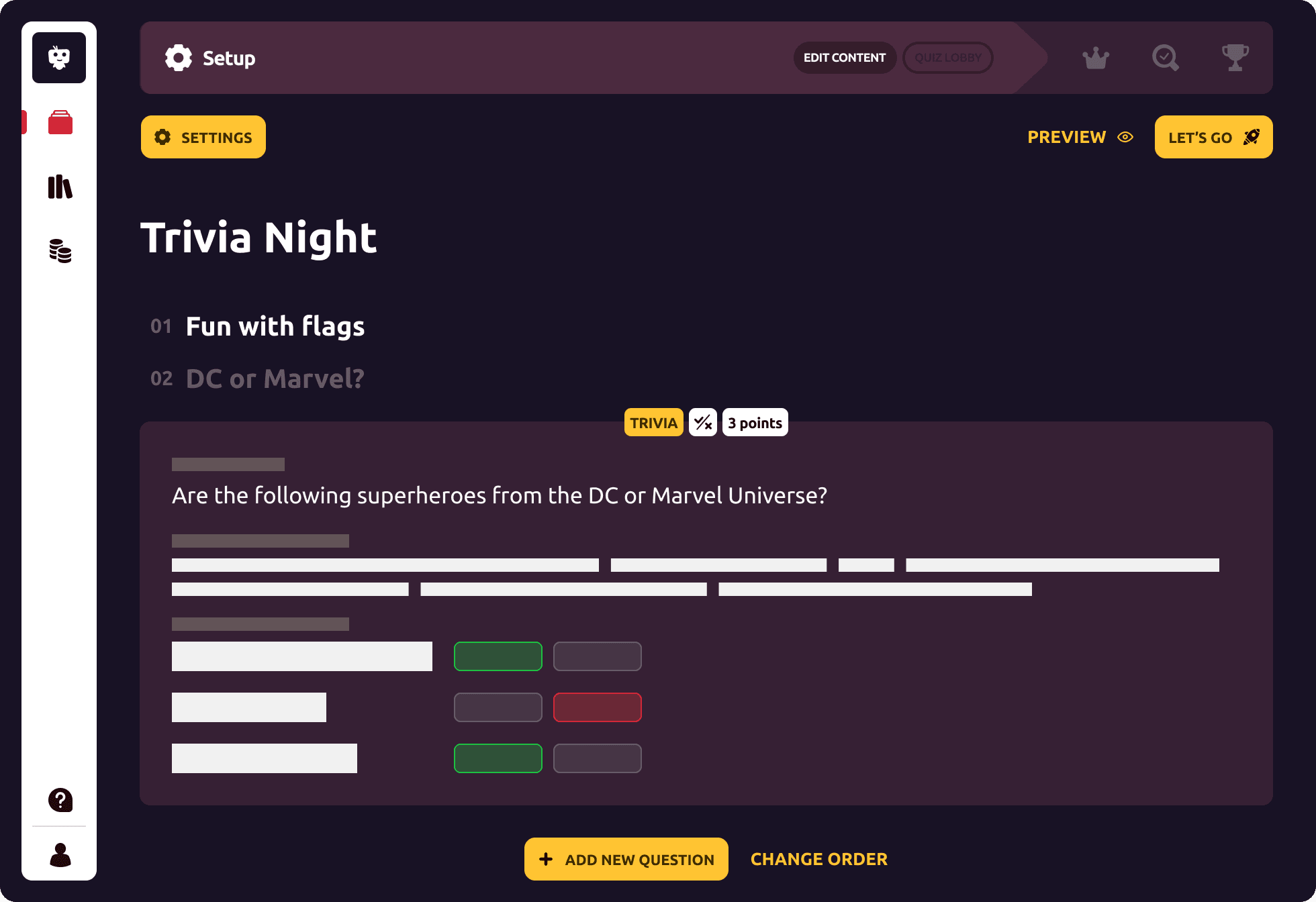Open the Settings button
Screen dimensions: 1316x902
point(203,137)
